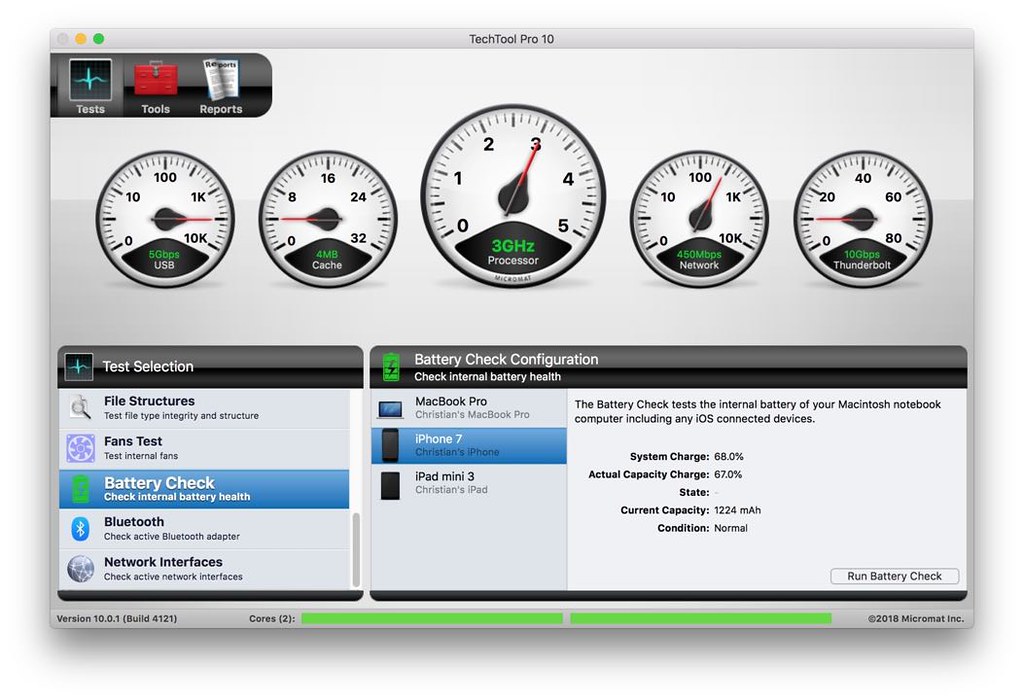Screen dimensions: 1024x700
Task: Select MacBook Pro in device list
Action: click(x=468, y=407)
